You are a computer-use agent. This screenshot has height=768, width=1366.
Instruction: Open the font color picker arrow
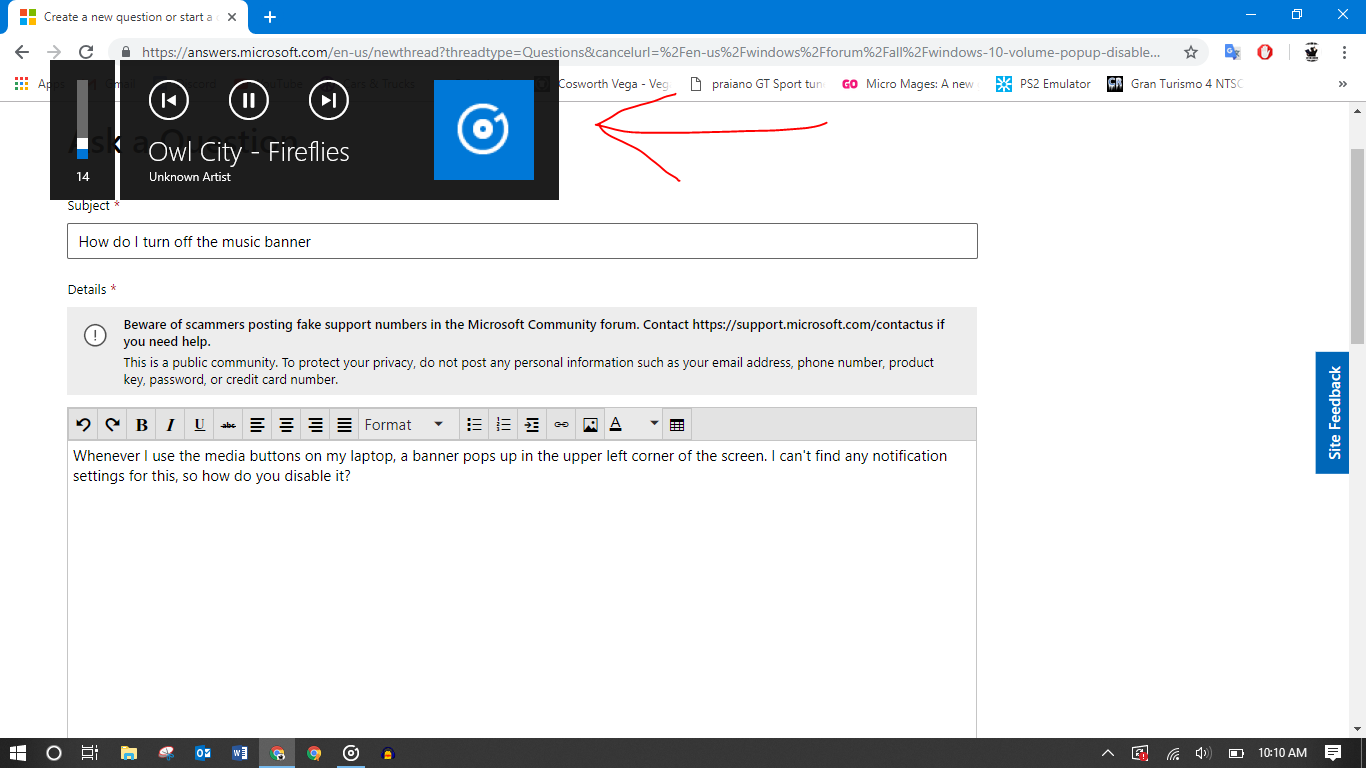point(654,424)
